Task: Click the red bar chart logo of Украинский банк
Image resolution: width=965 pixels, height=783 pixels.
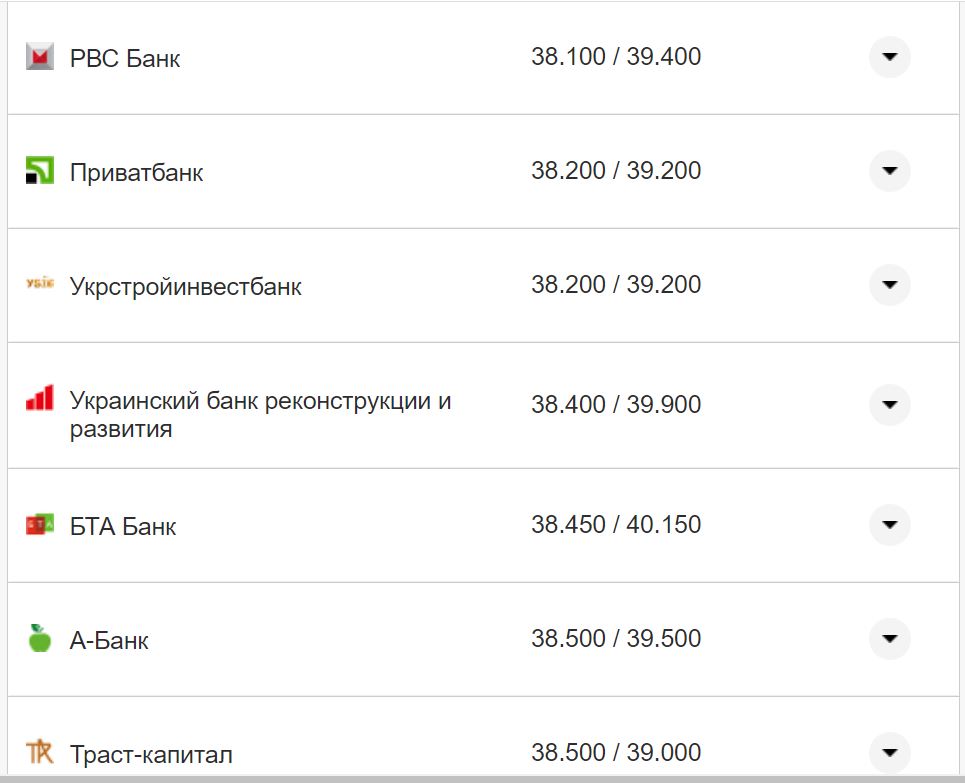Action: (38, 399)
